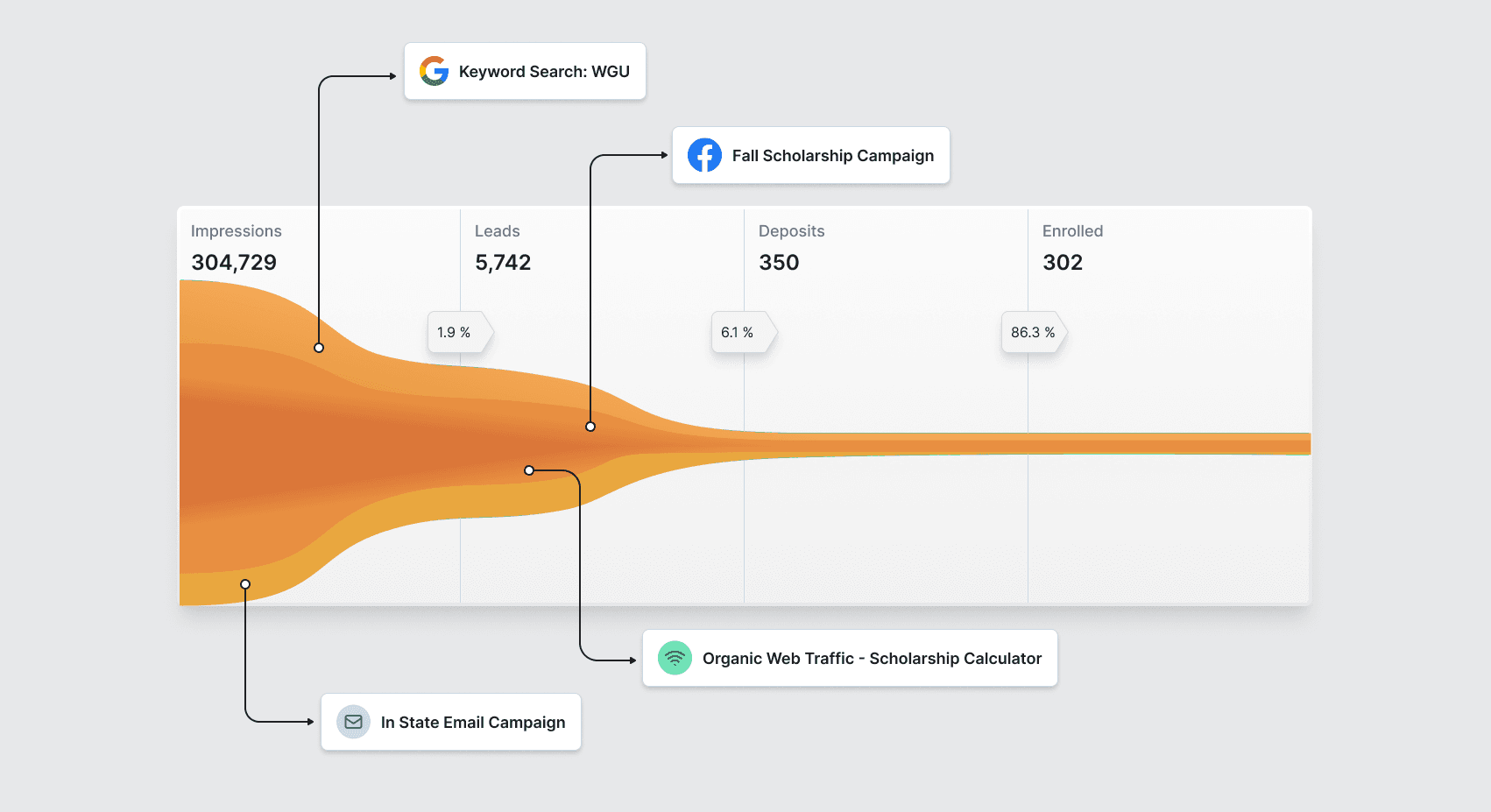Click the 304,729 impressions value
The height and width of the screenshot is (812, 1491).
[234, 263]
